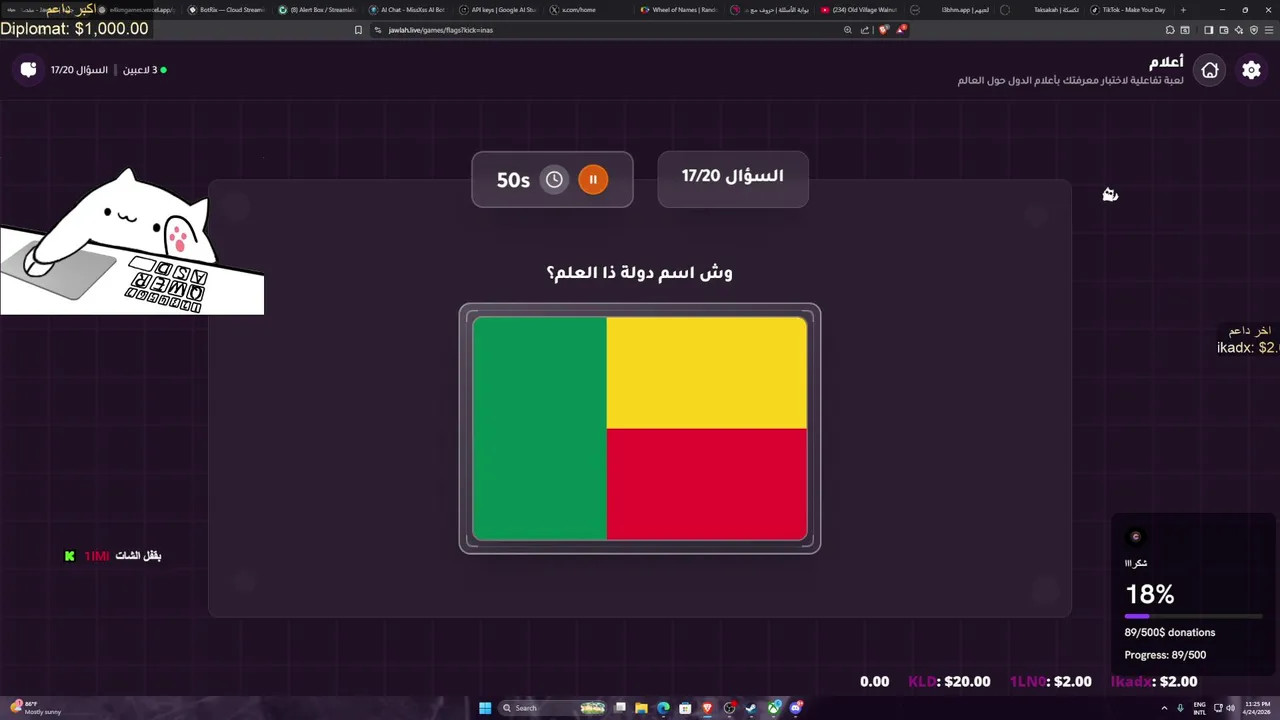The image size is (1280, 720).
Task: Click the 3 لاعبين players indicator
Action: click(x=144, y=70)
